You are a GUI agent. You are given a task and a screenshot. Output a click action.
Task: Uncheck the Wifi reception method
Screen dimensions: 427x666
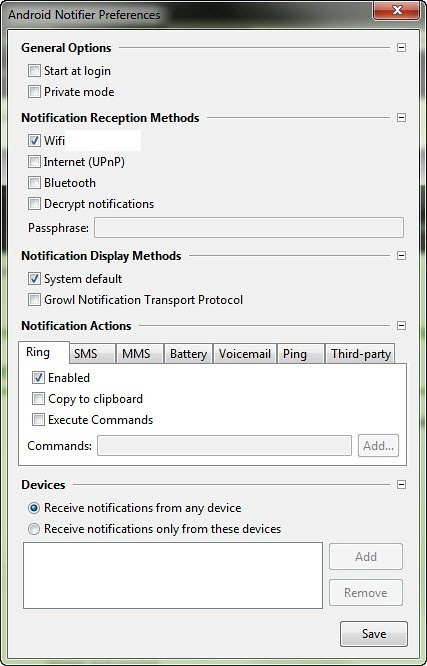click(x=34, y=141)
